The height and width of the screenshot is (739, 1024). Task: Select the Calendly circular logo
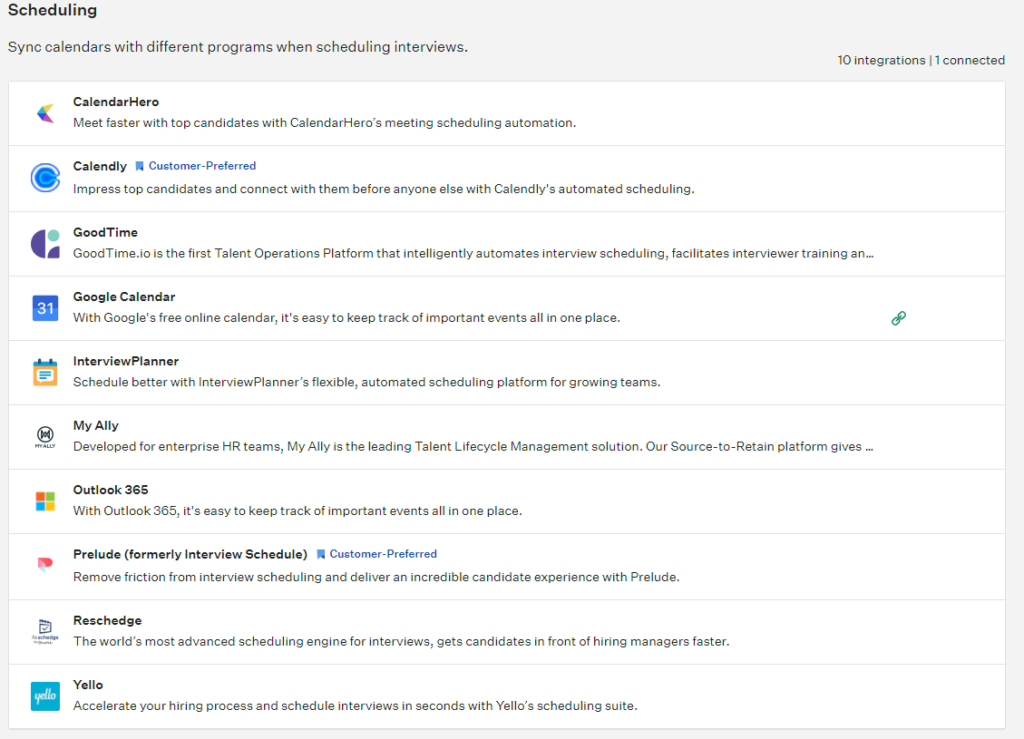44,177
